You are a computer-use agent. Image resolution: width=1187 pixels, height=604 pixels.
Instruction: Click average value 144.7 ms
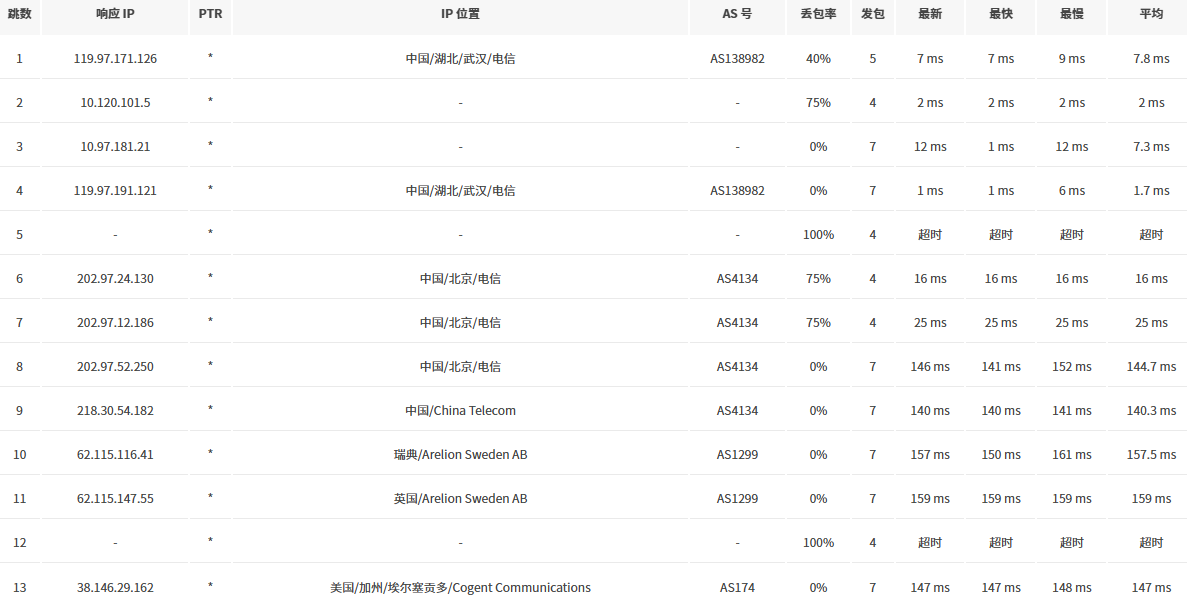point(1151,366)
